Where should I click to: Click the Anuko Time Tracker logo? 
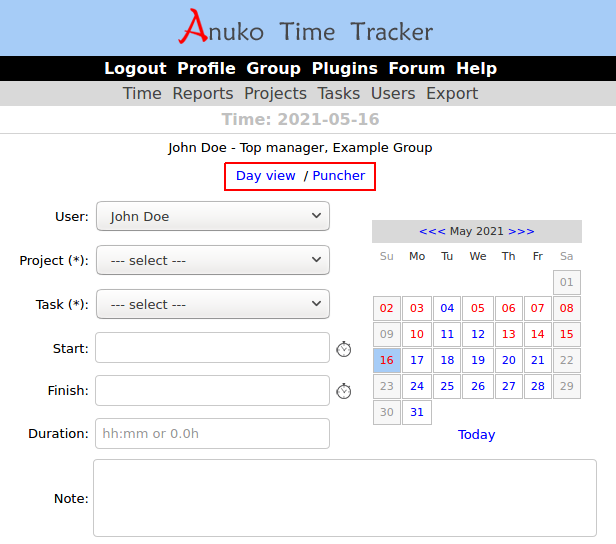(306, 27)
